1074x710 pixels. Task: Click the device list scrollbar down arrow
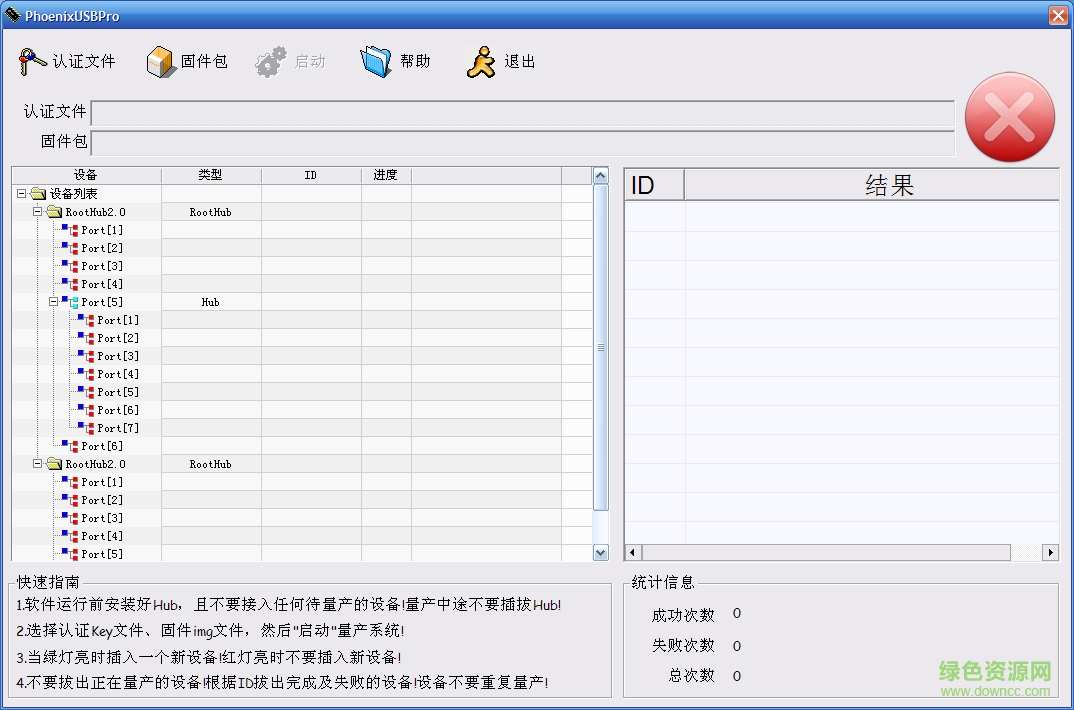(x=600, y=551)
